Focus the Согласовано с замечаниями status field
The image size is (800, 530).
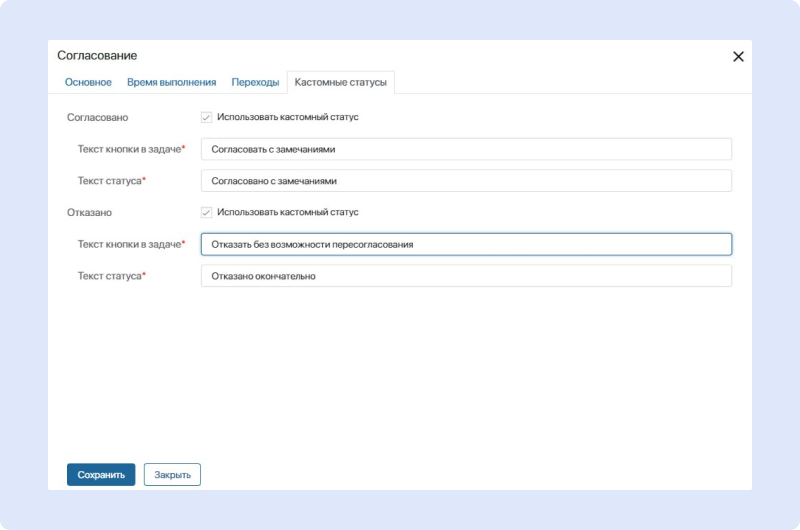coord(466,181)
